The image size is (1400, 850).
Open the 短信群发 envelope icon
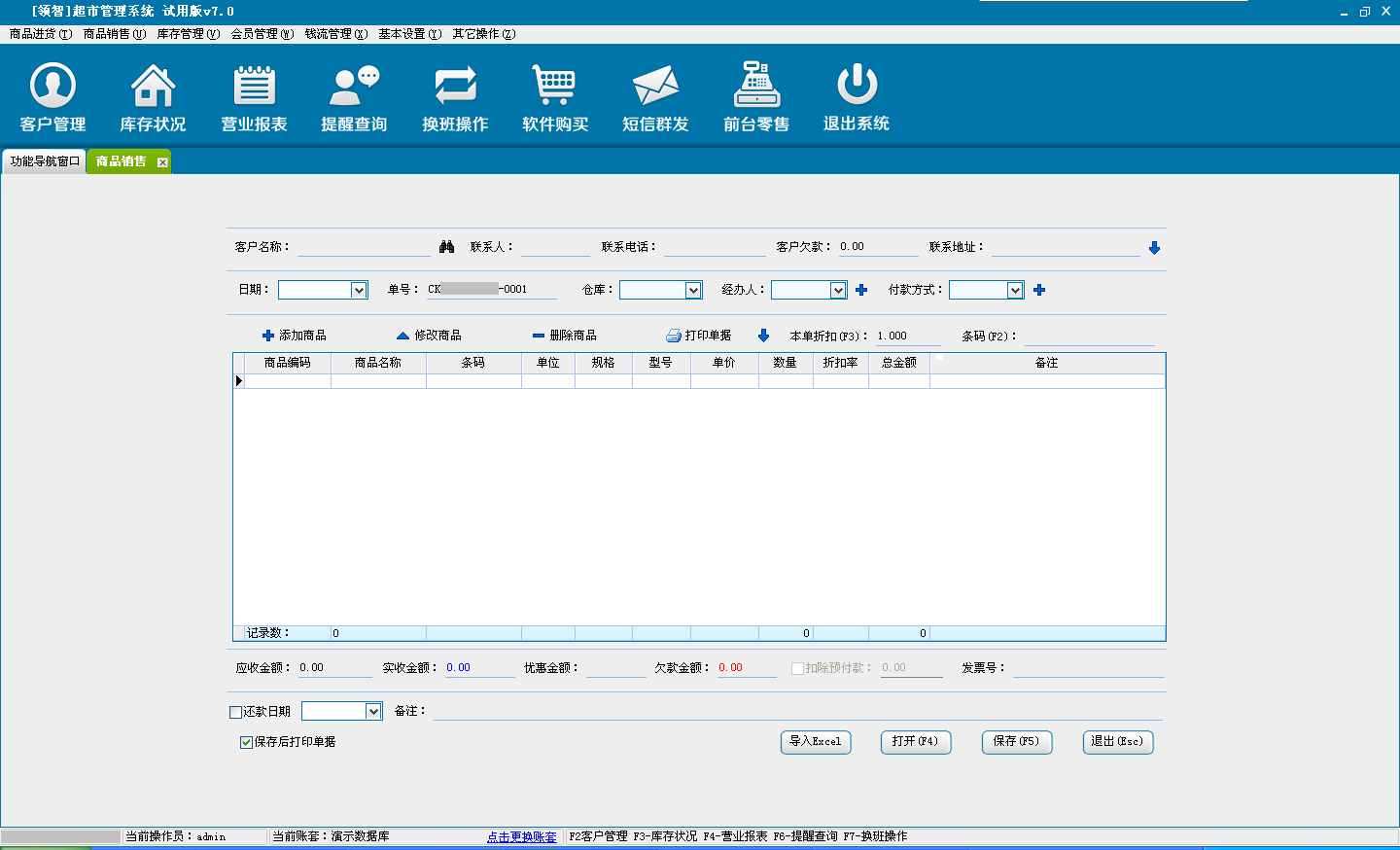coord(655,87)
